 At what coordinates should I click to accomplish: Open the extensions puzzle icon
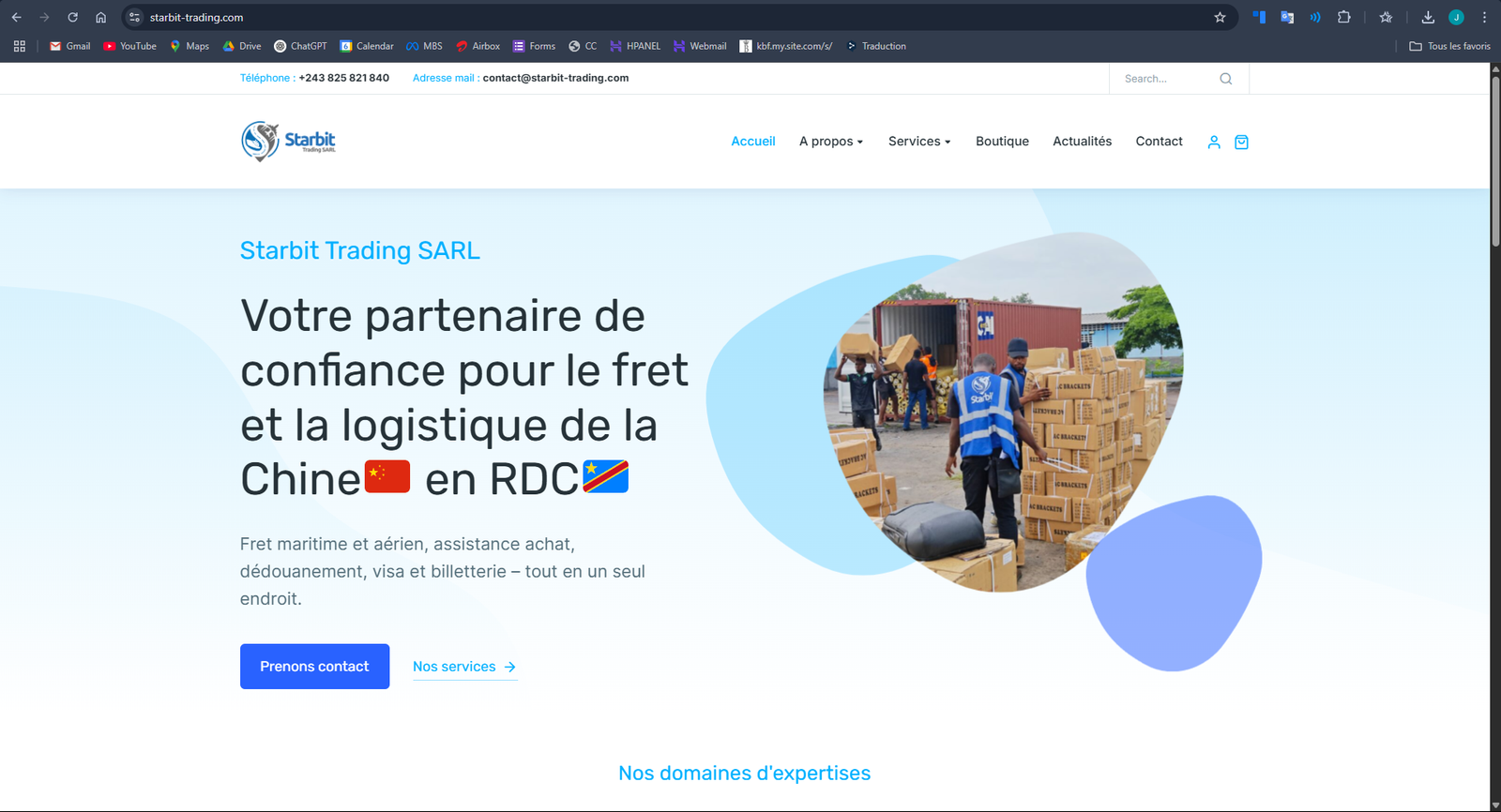point(1343,17)
